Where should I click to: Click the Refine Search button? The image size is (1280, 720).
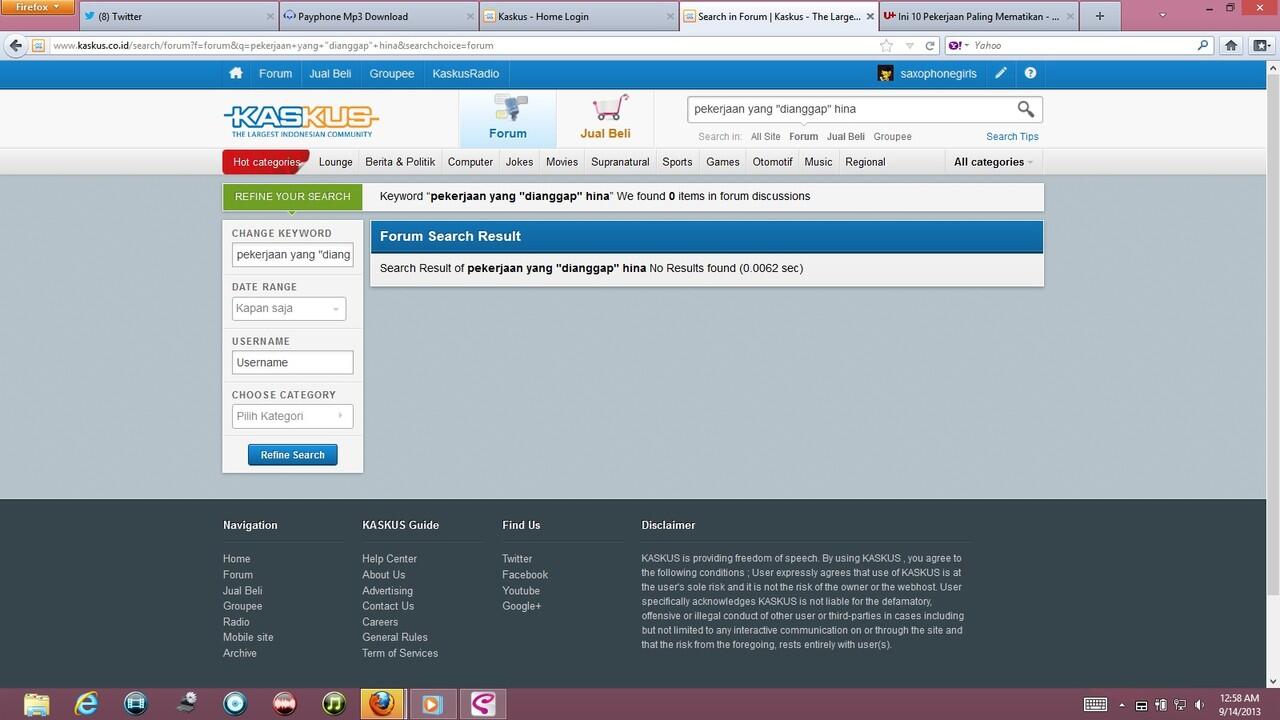[293, 455]
